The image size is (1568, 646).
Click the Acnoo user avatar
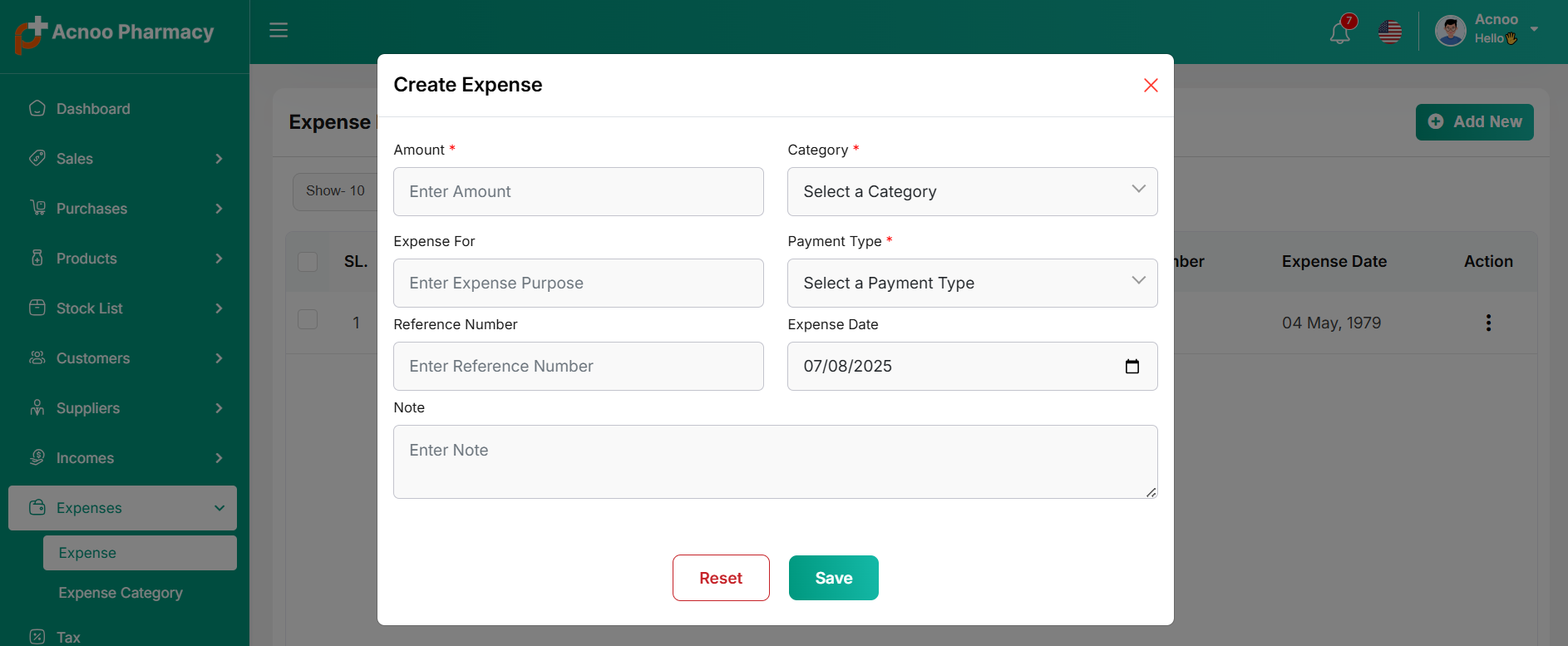coord(1450,32)
